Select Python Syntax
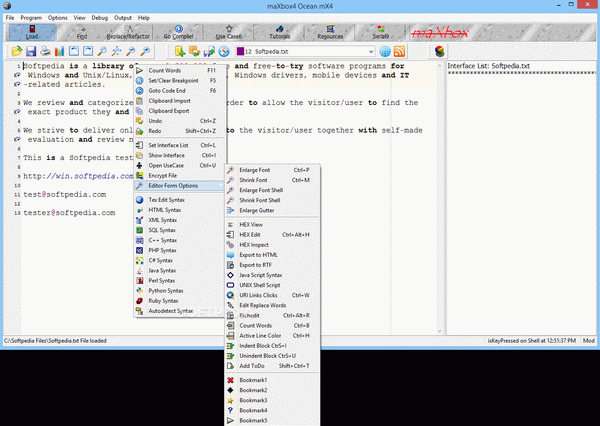This screenshot has width=600, height=426. pos(180,291)
